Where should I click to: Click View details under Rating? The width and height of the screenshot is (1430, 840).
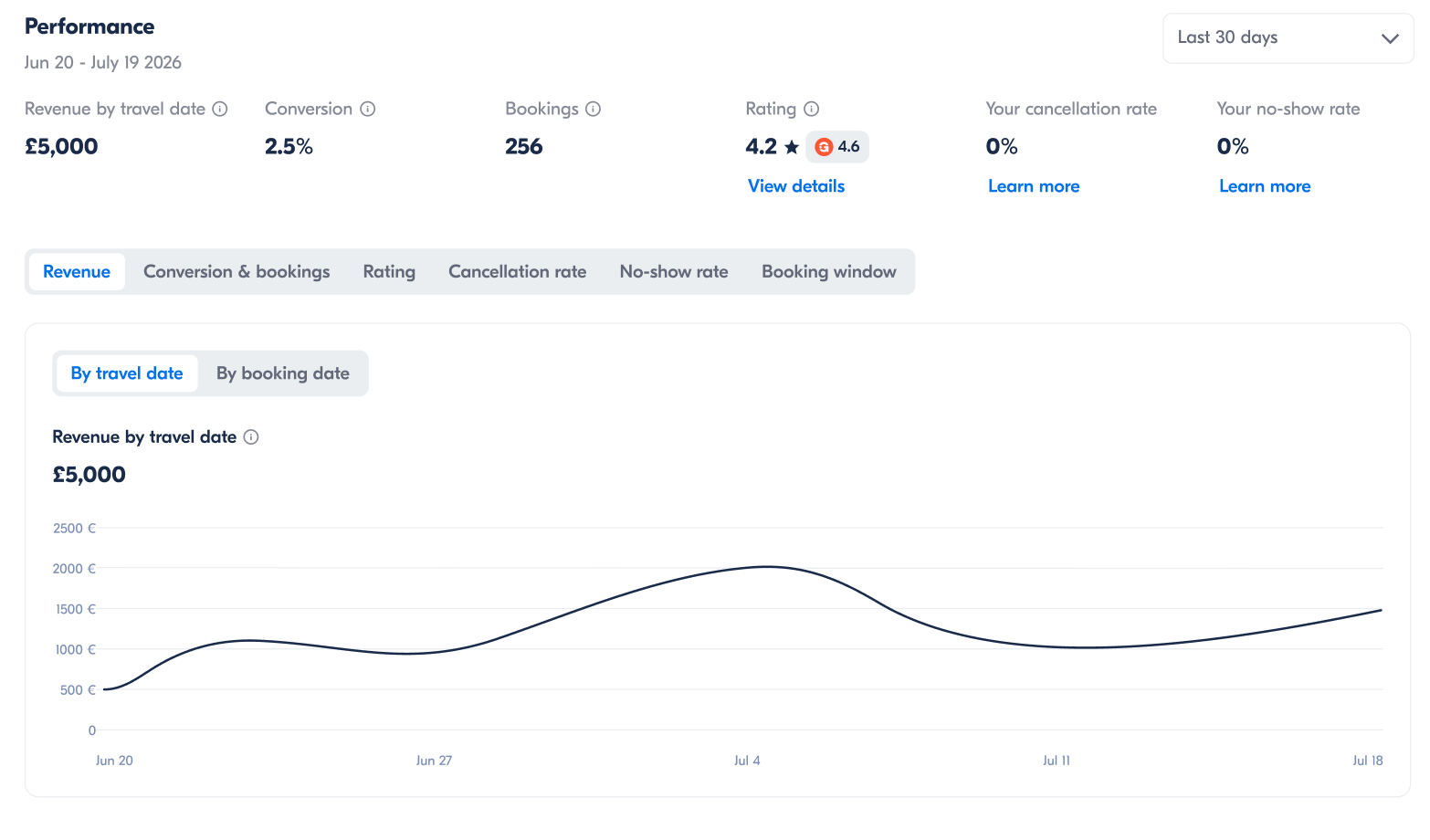pyautogui.click(x=796, y=186)
